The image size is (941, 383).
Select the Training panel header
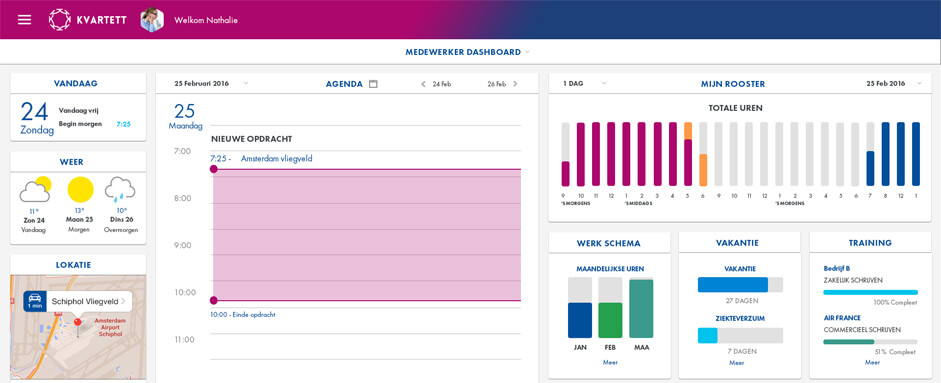point(870,243)
